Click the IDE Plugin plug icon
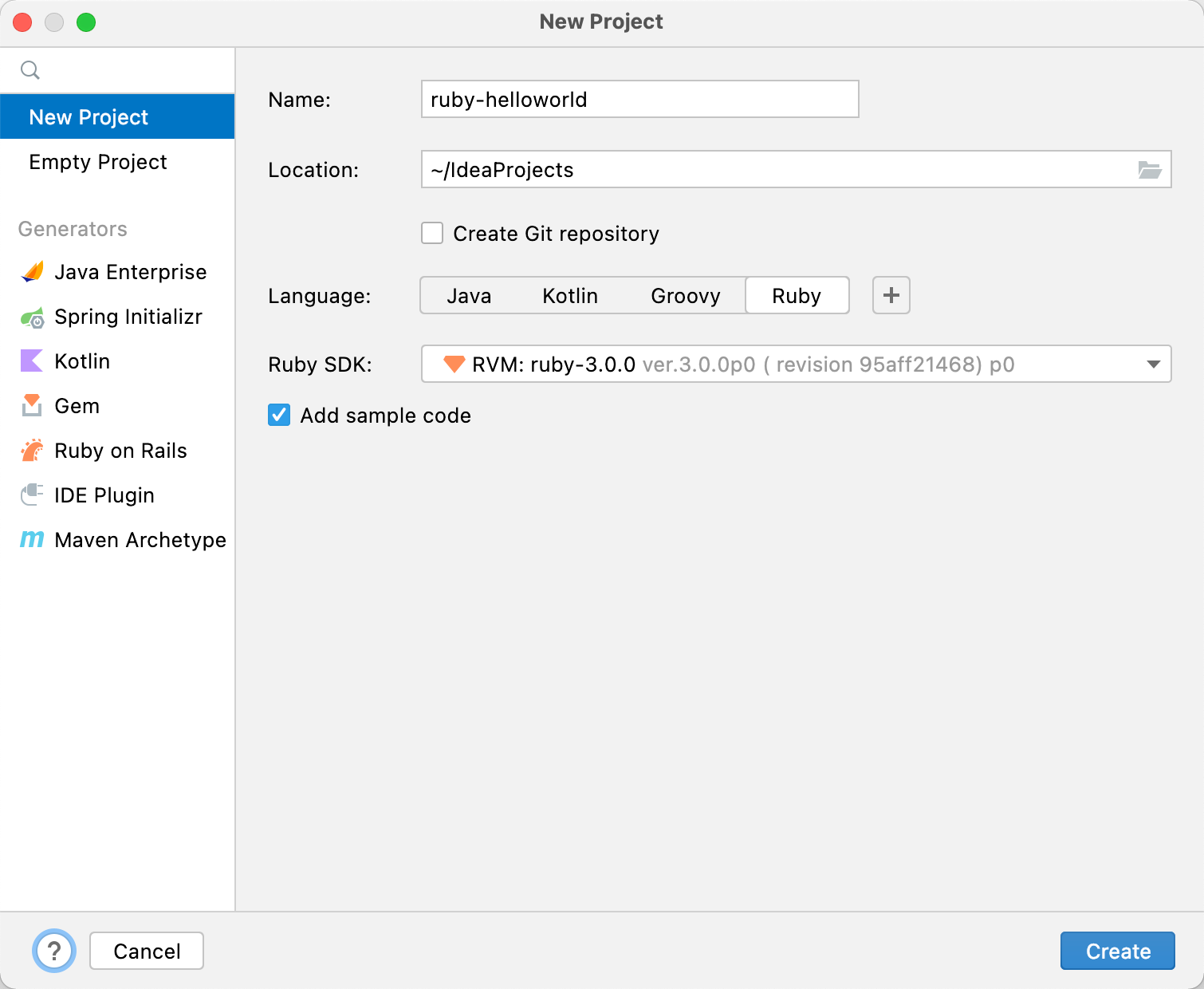 32,495
